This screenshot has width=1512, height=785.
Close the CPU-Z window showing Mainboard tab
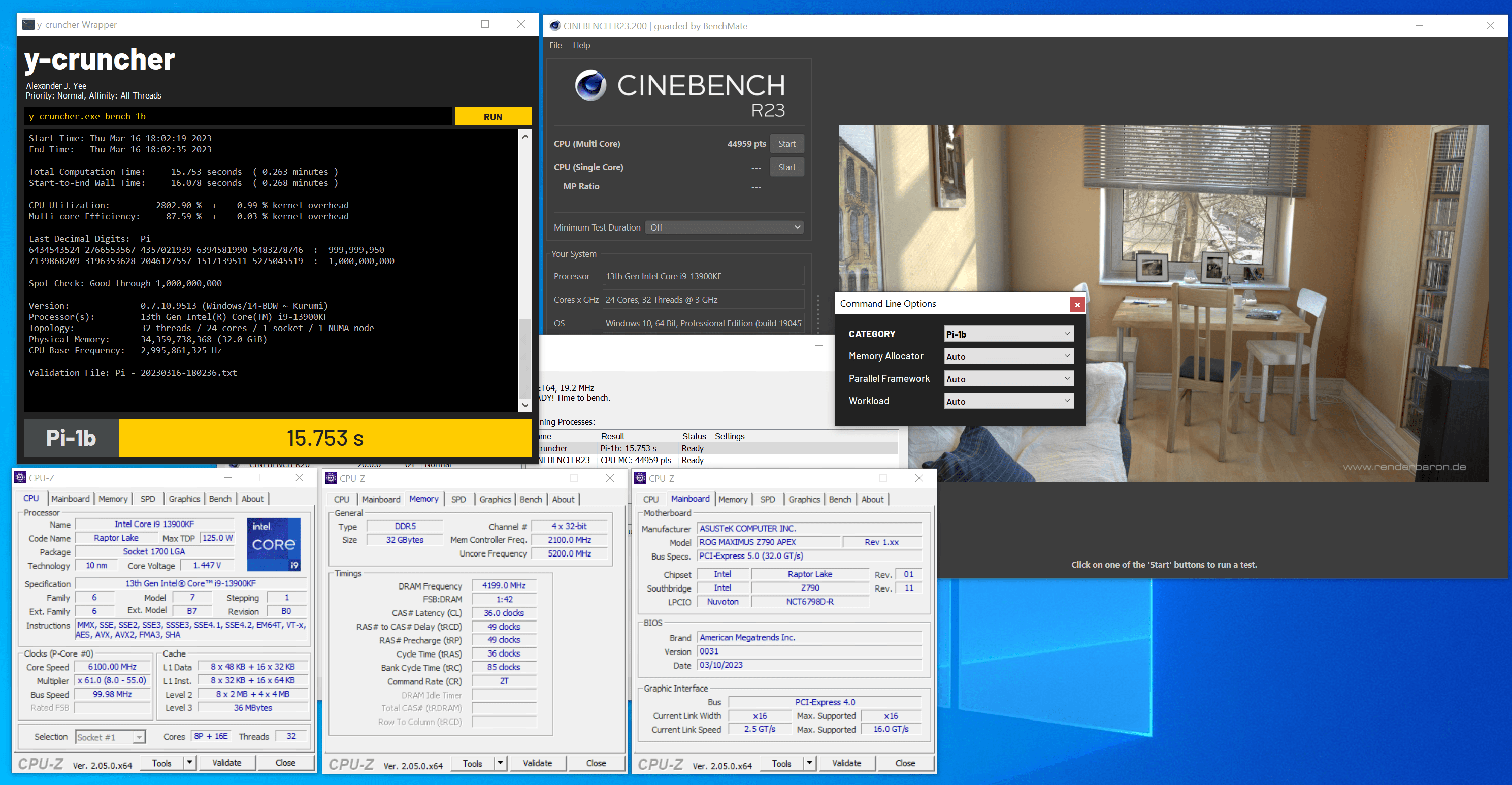click(x=919, y=478)
